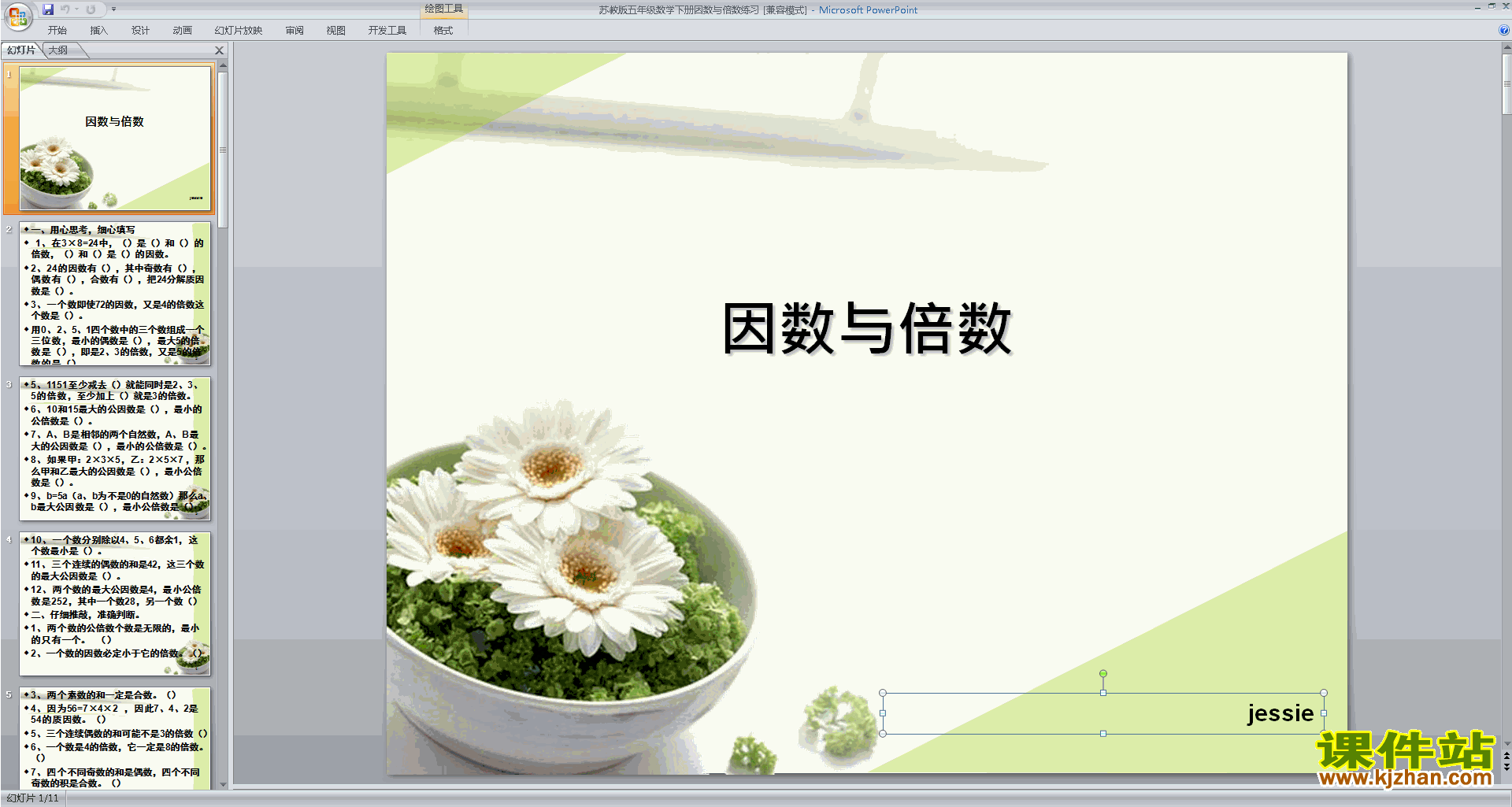Screen dimensions: 1512x807
Task: Click the Save icon in quick access toolbar
Action: point(48,9)
